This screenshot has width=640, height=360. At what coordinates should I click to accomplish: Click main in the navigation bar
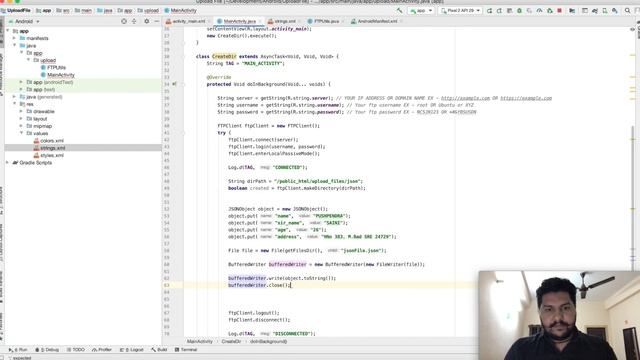point(86,11)
